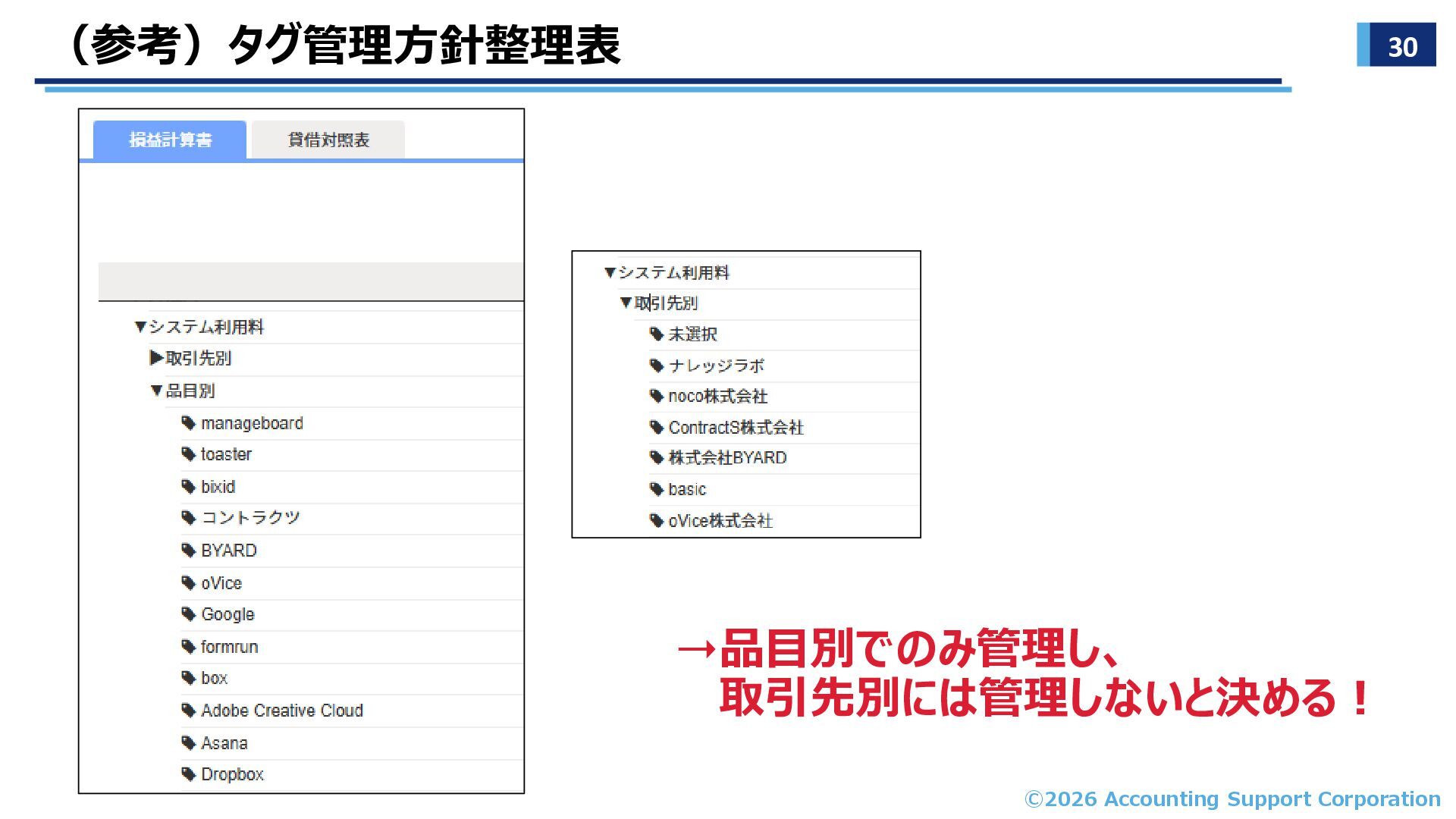Click the tag icon next to toaster
This screenshot has height=819, width=1456.
point(189,454)
